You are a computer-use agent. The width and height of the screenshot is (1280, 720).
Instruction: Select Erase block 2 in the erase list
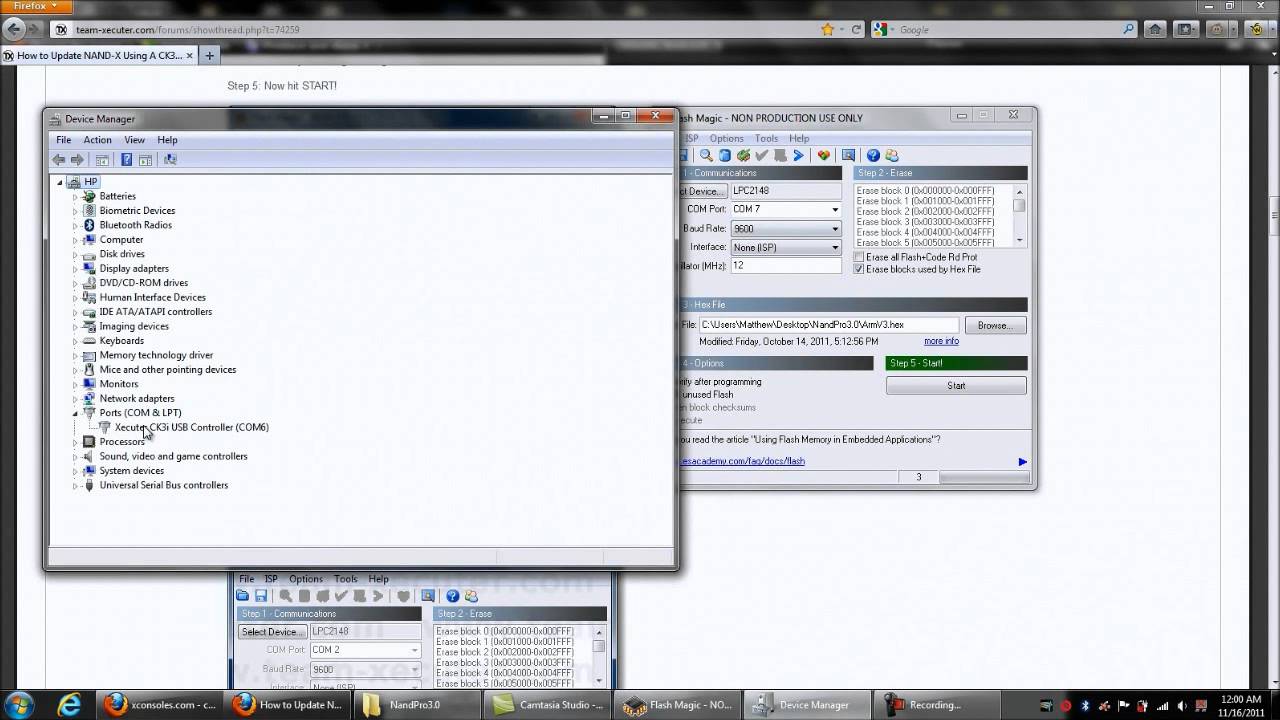coord(925,212)
